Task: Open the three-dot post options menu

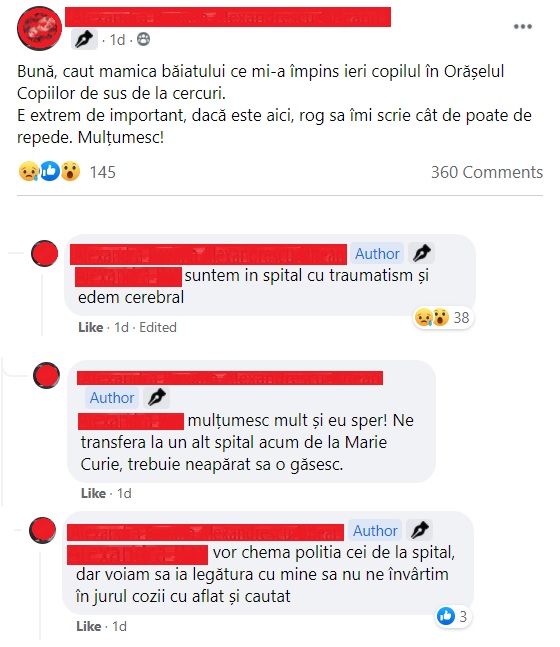Action: click(x=522, y=26)
